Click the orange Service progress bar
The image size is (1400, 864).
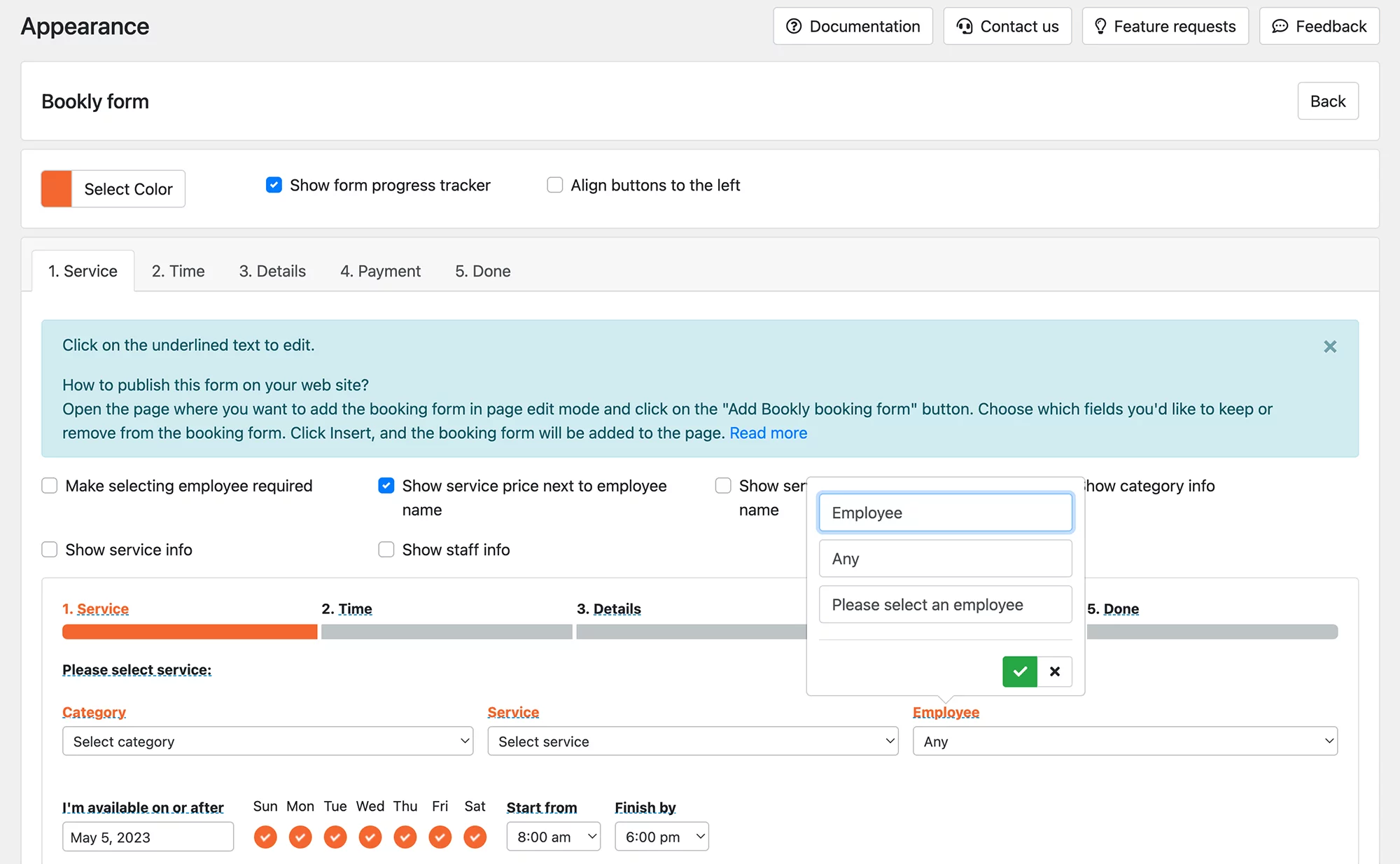190,632
